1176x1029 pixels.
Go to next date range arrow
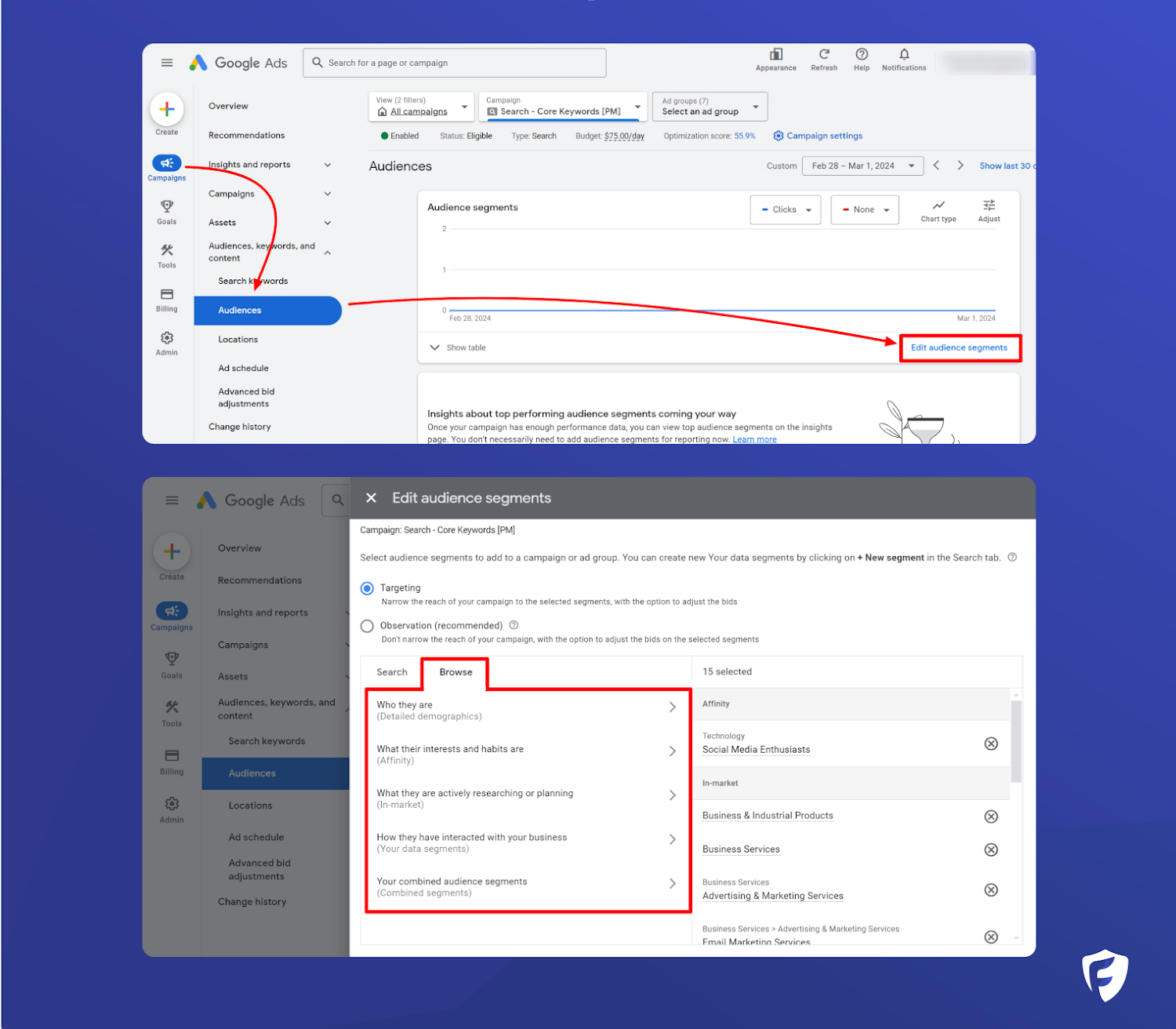click(x=960, y=165)
